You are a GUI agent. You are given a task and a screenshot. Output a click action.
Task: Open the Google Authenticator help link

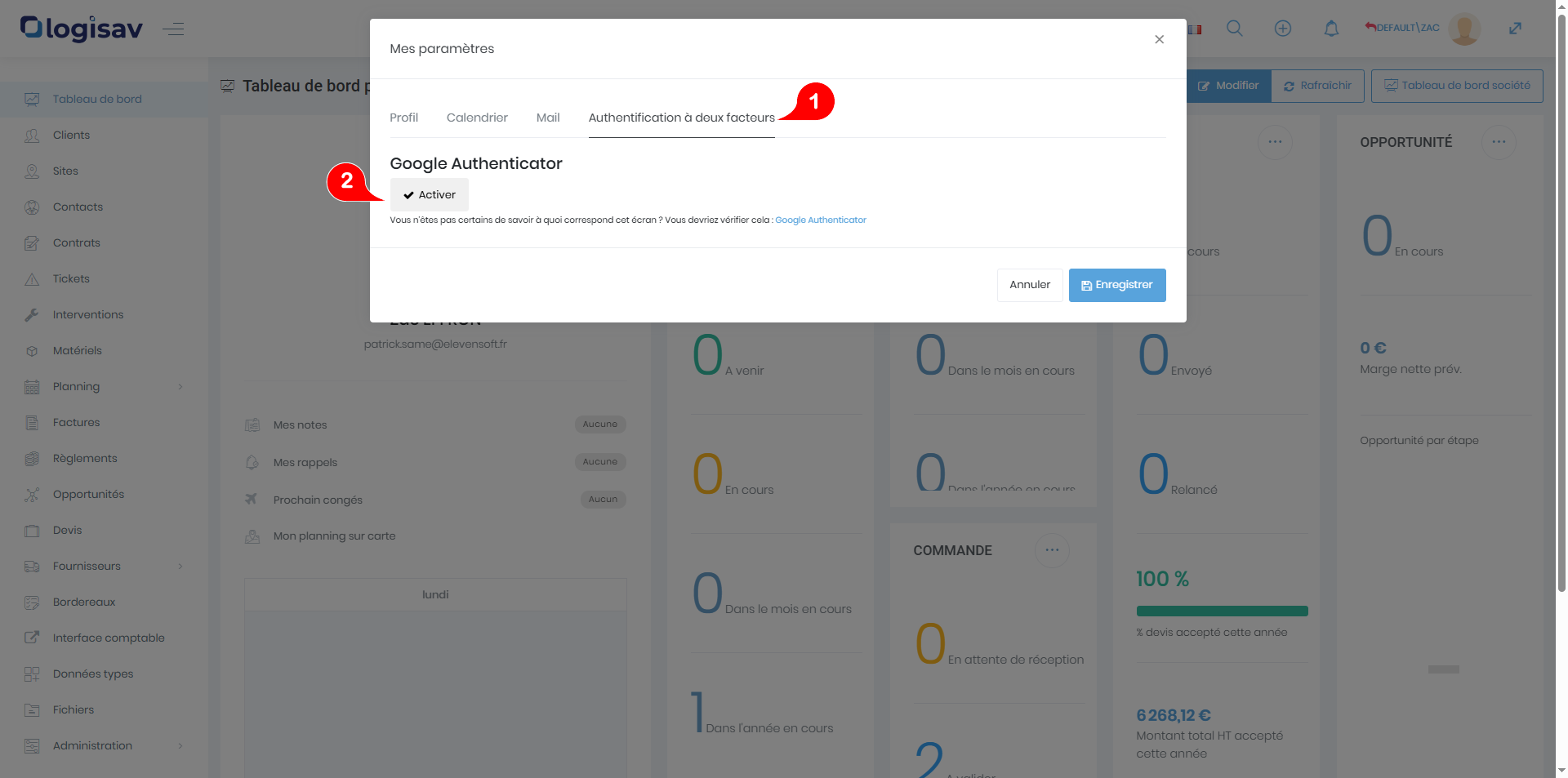(820, 220)
